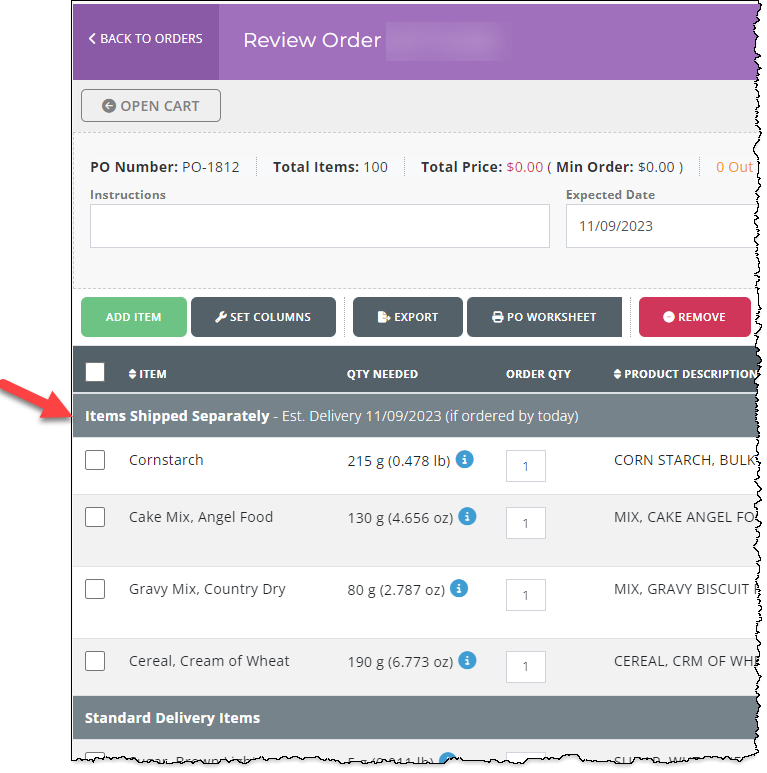Image resolution: width=767 pixels, height=773 pixels.
Task: Click the 'CEREAL, CRM OF WH' product description
Action: point(685,661)
